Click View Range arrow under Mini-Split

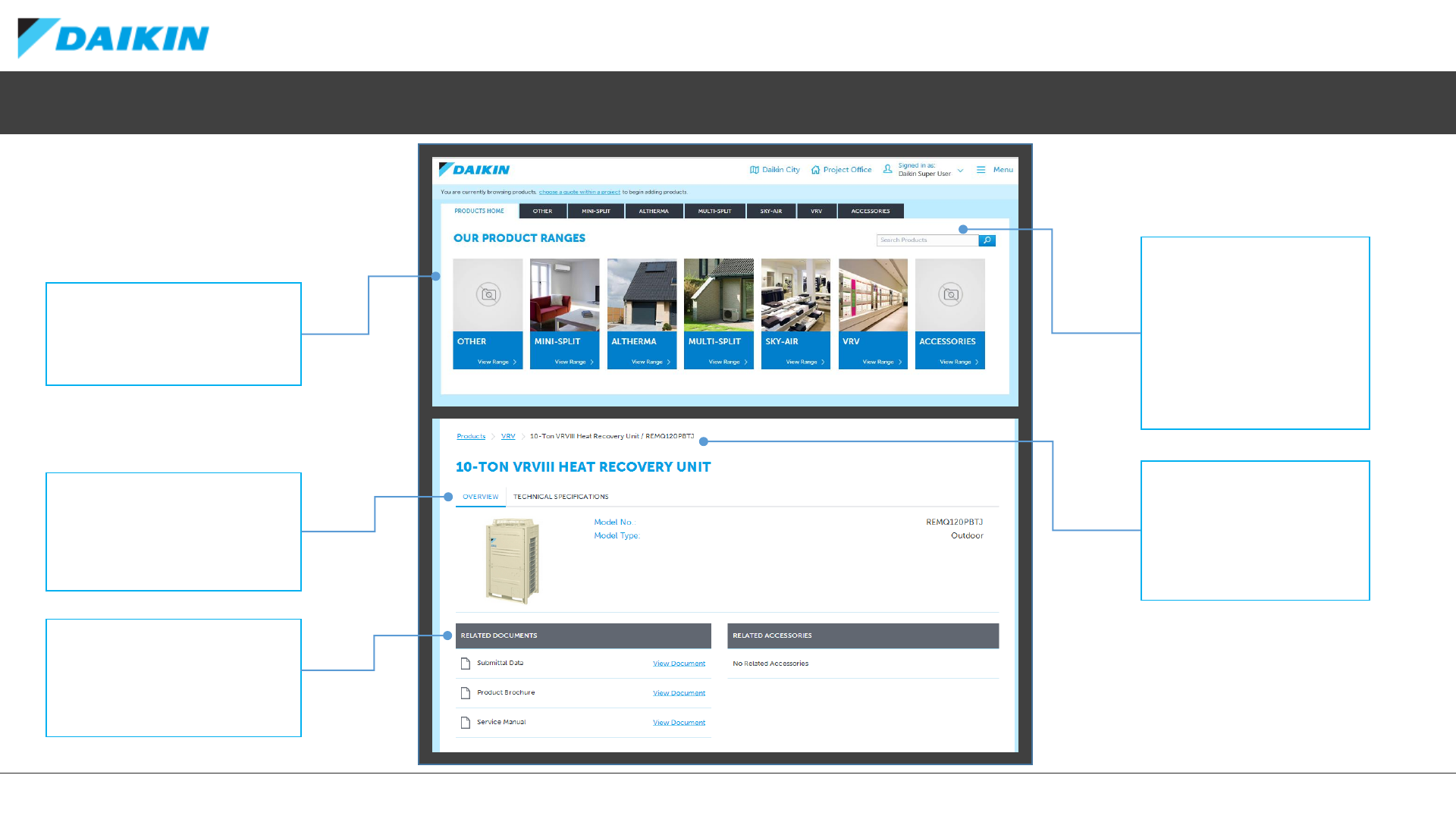[x=591, y=362]
